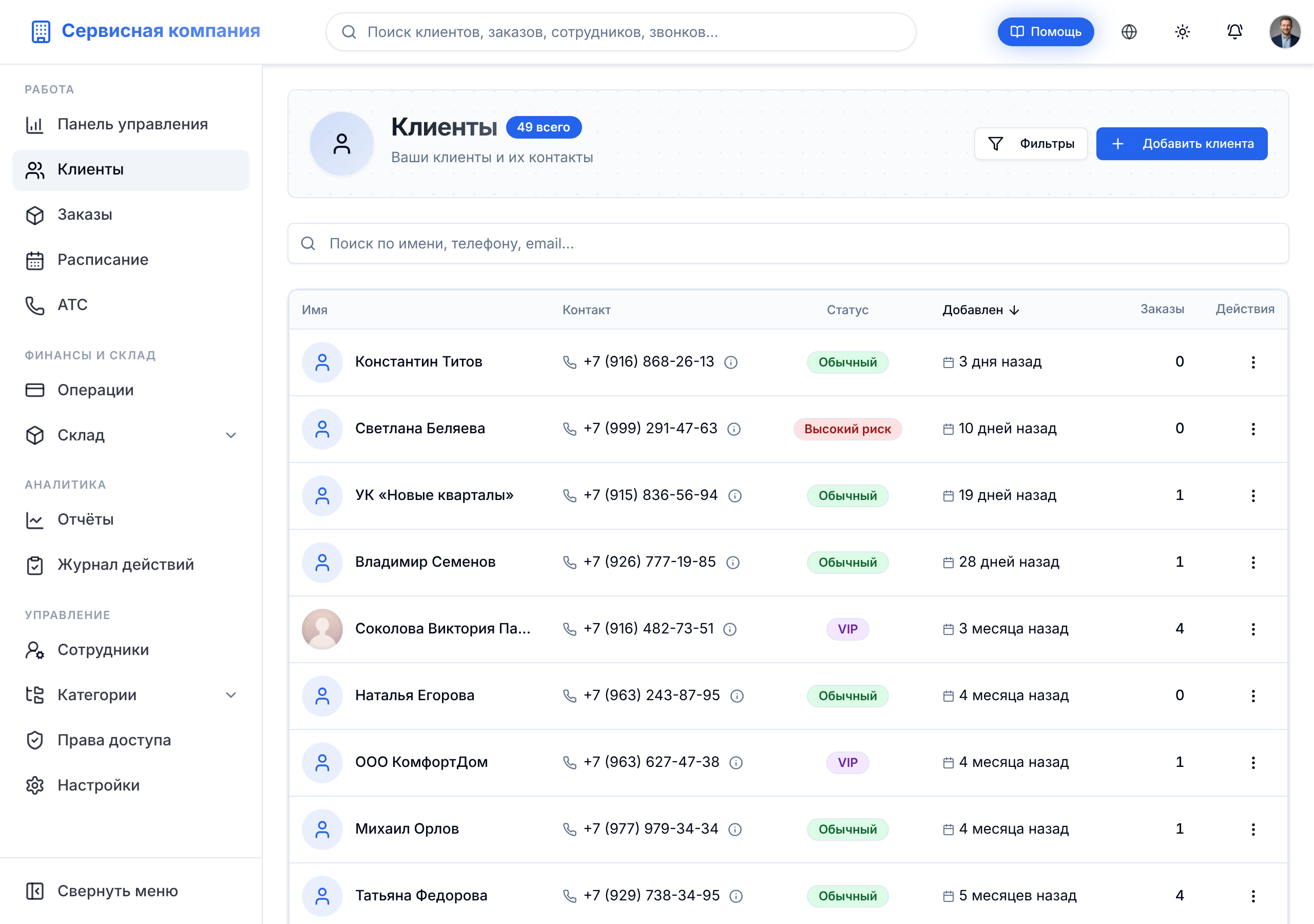Open actions menu for Владимир Семенов
The width and height of the screenshot is (1314, 924).
1253,563
